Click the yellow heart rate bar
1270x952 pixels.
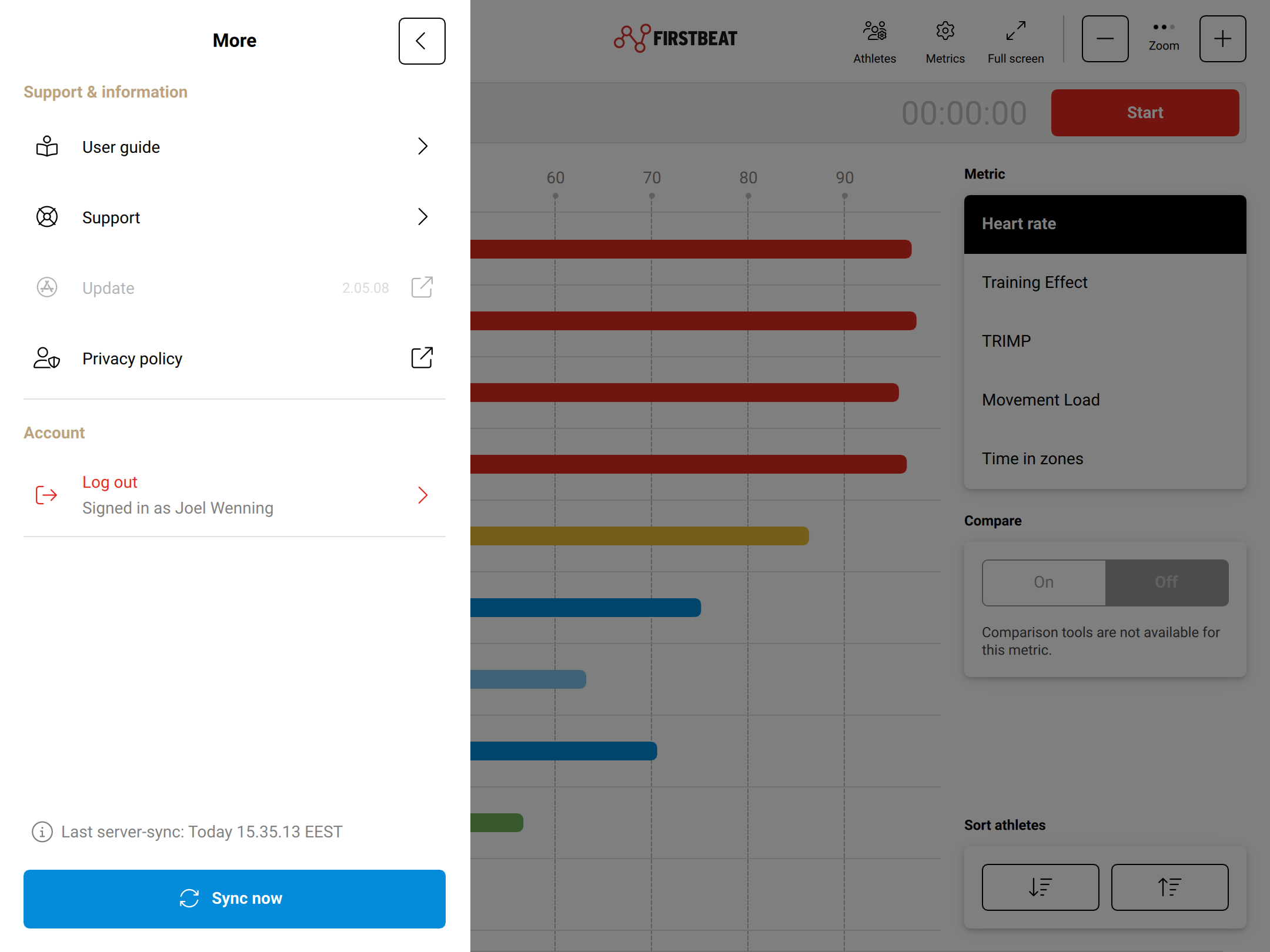click(640, 536)
